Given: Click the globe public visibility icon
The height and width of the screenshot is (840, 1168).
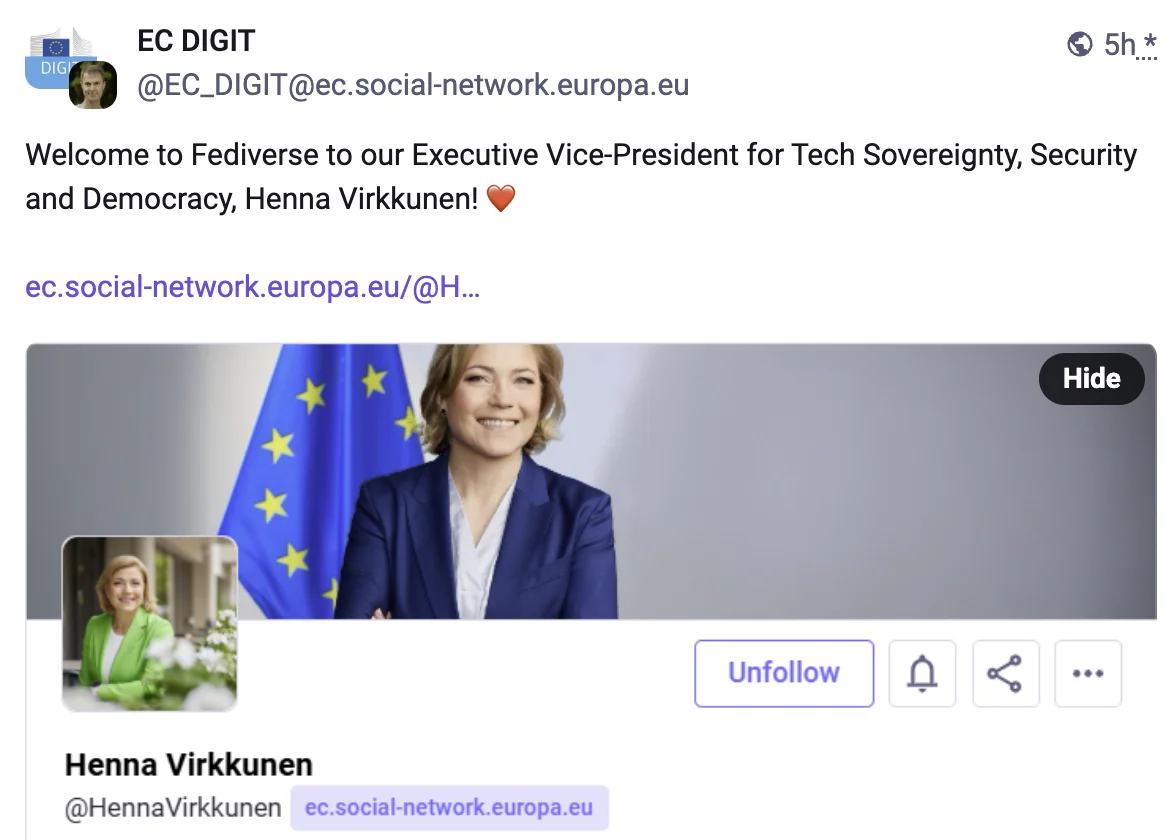Looking at the screenshot, I should (x=1079, y=44).
